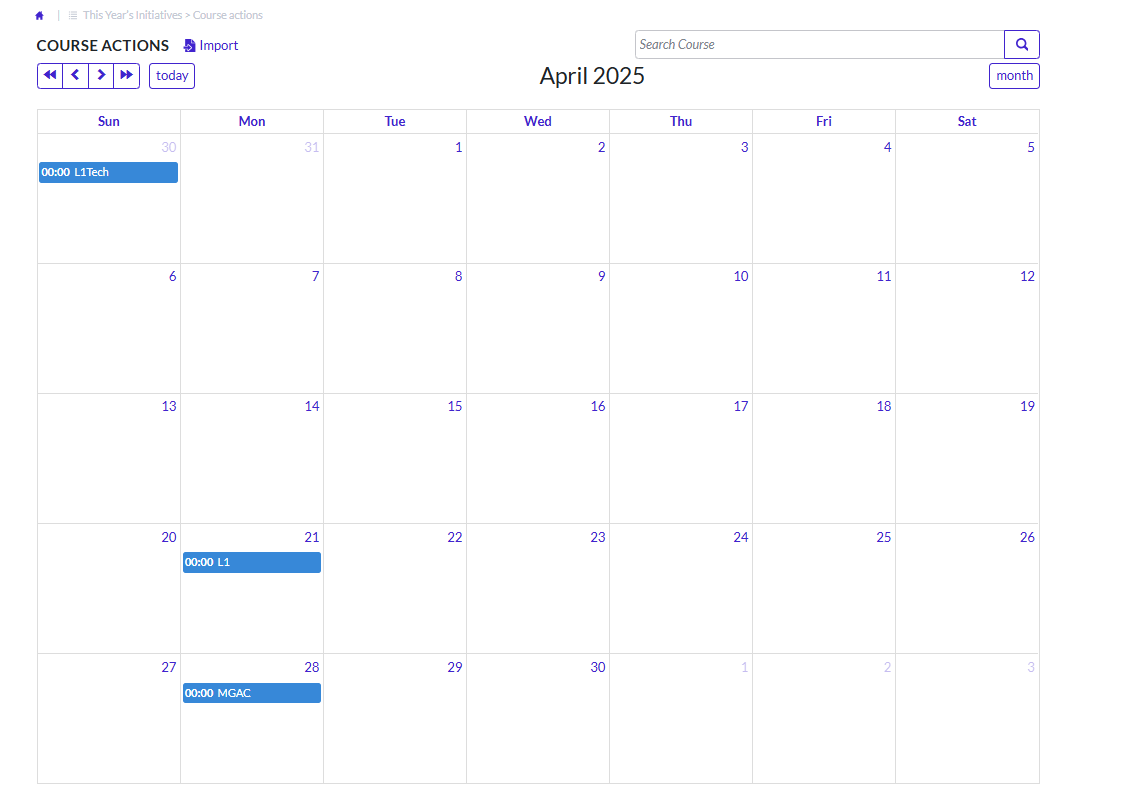
Task: Open the Import function
Action: click(x=210, y=45)
